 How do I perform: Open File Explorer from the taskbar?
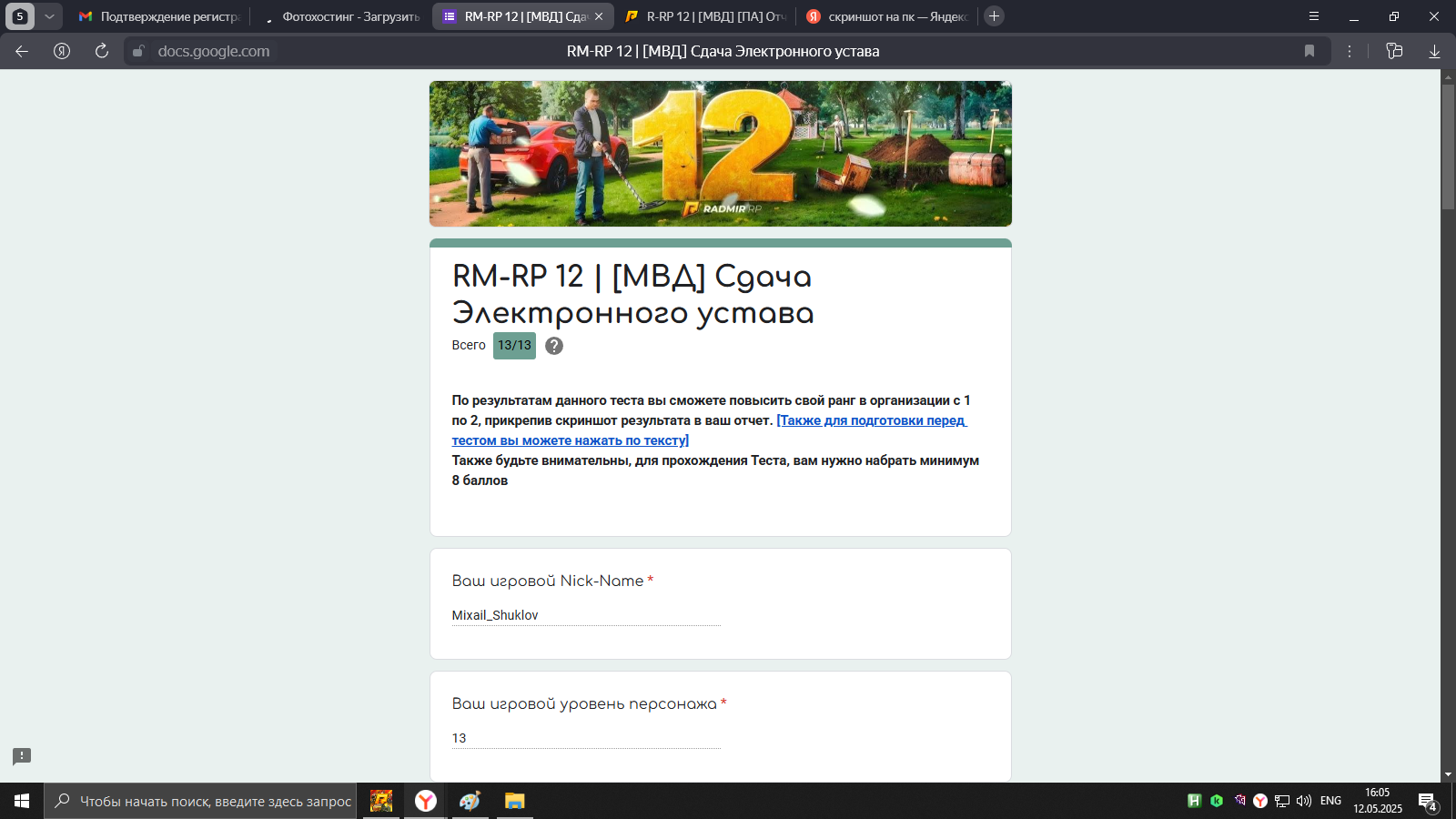point(515,801)
